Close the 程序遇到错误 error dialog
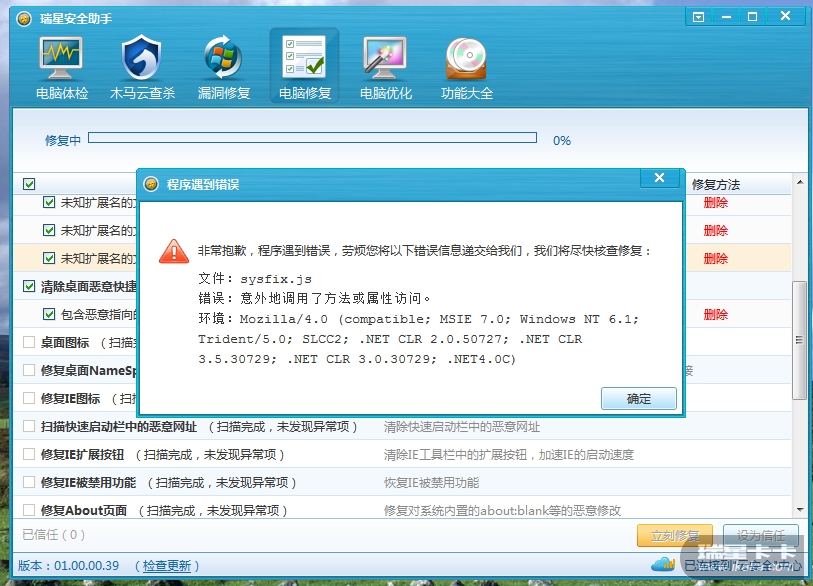Screen dimensions: 813x586 tap(660, 178)
